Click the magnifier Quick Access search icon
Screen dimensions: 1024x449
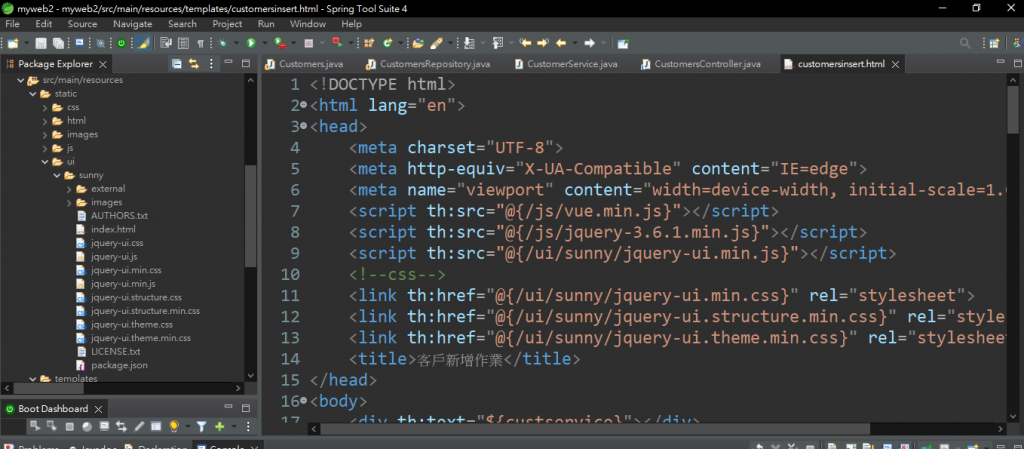965,43
